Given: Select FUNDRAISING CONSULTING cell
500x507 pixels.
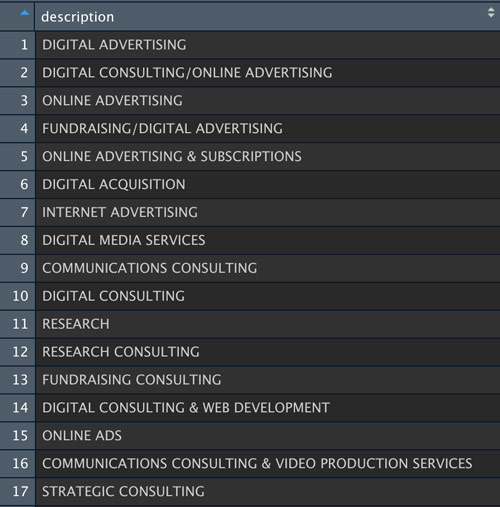Looking at the screenshot, I should point(268,380).
